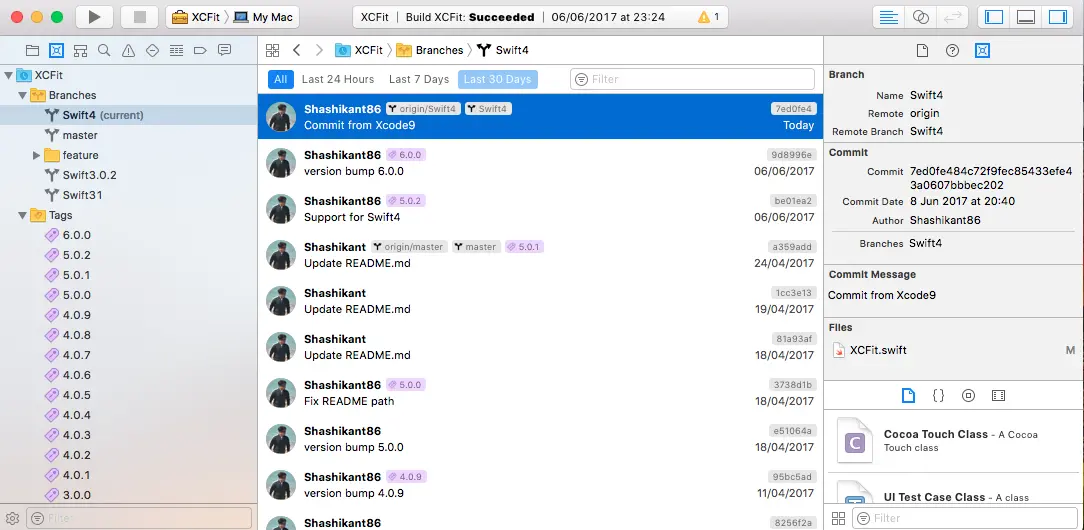1084x530 pixels.
Task: Collapse the Branches group
Action: pos(22,95)
